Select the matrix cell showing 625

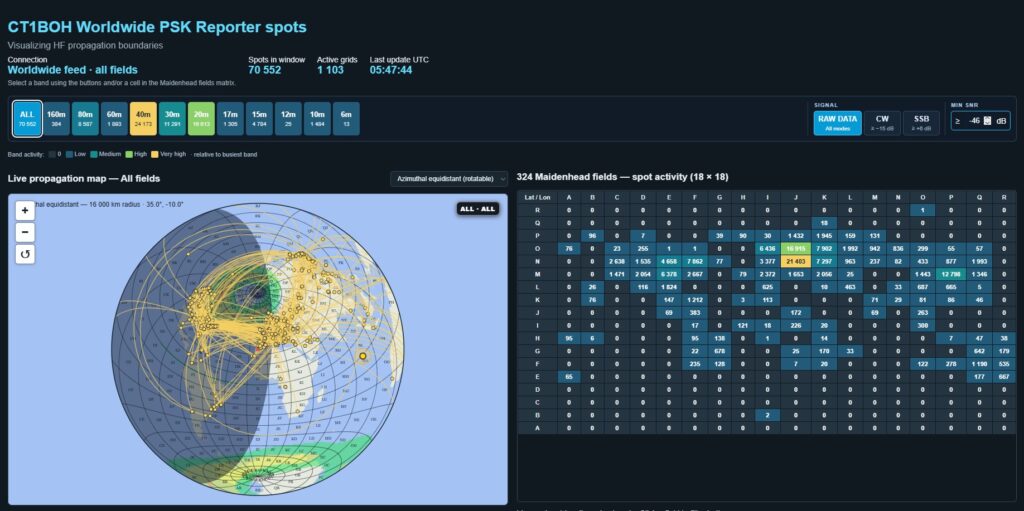click(767, 287)
